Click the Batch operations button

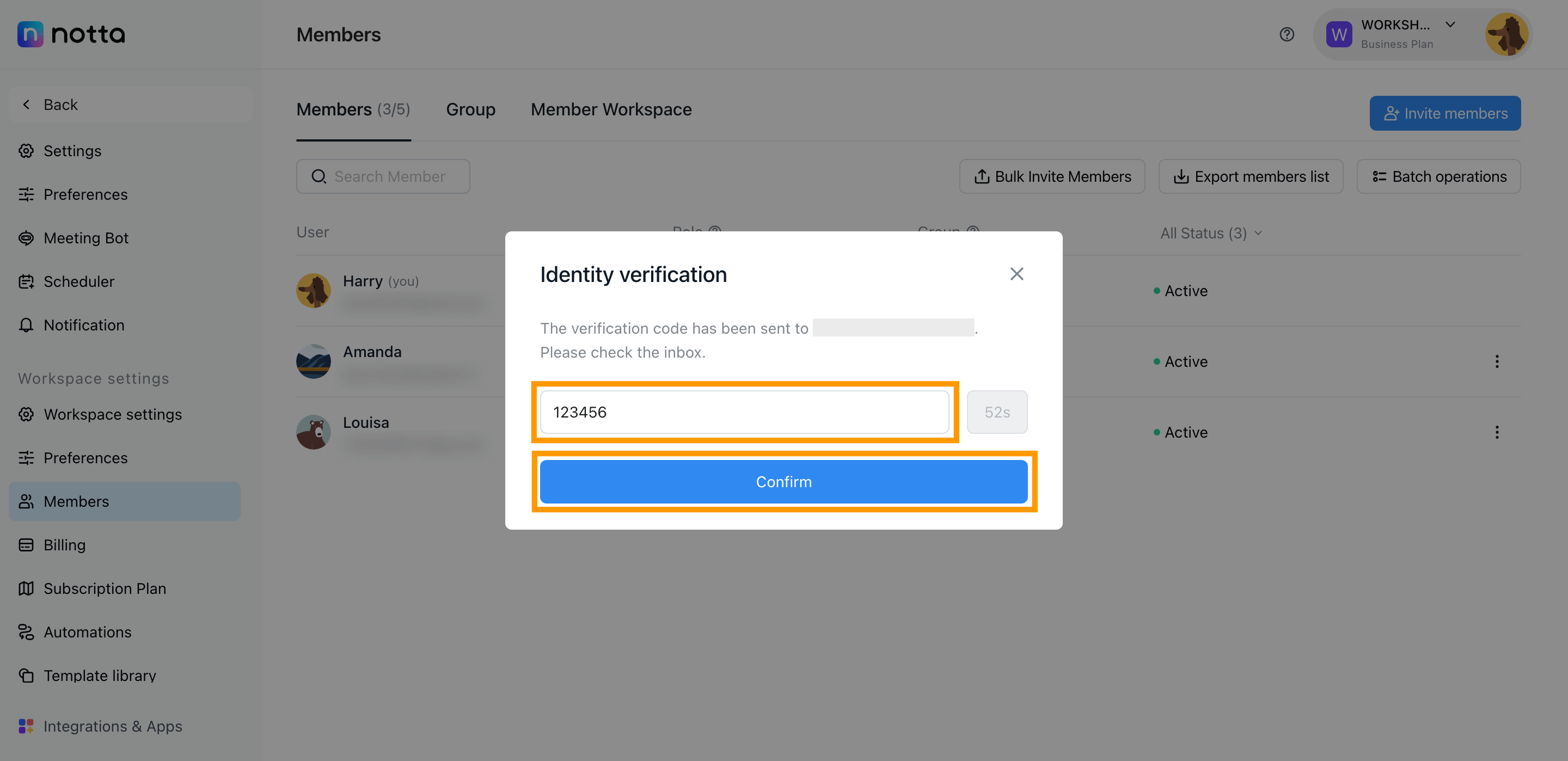1438,176
